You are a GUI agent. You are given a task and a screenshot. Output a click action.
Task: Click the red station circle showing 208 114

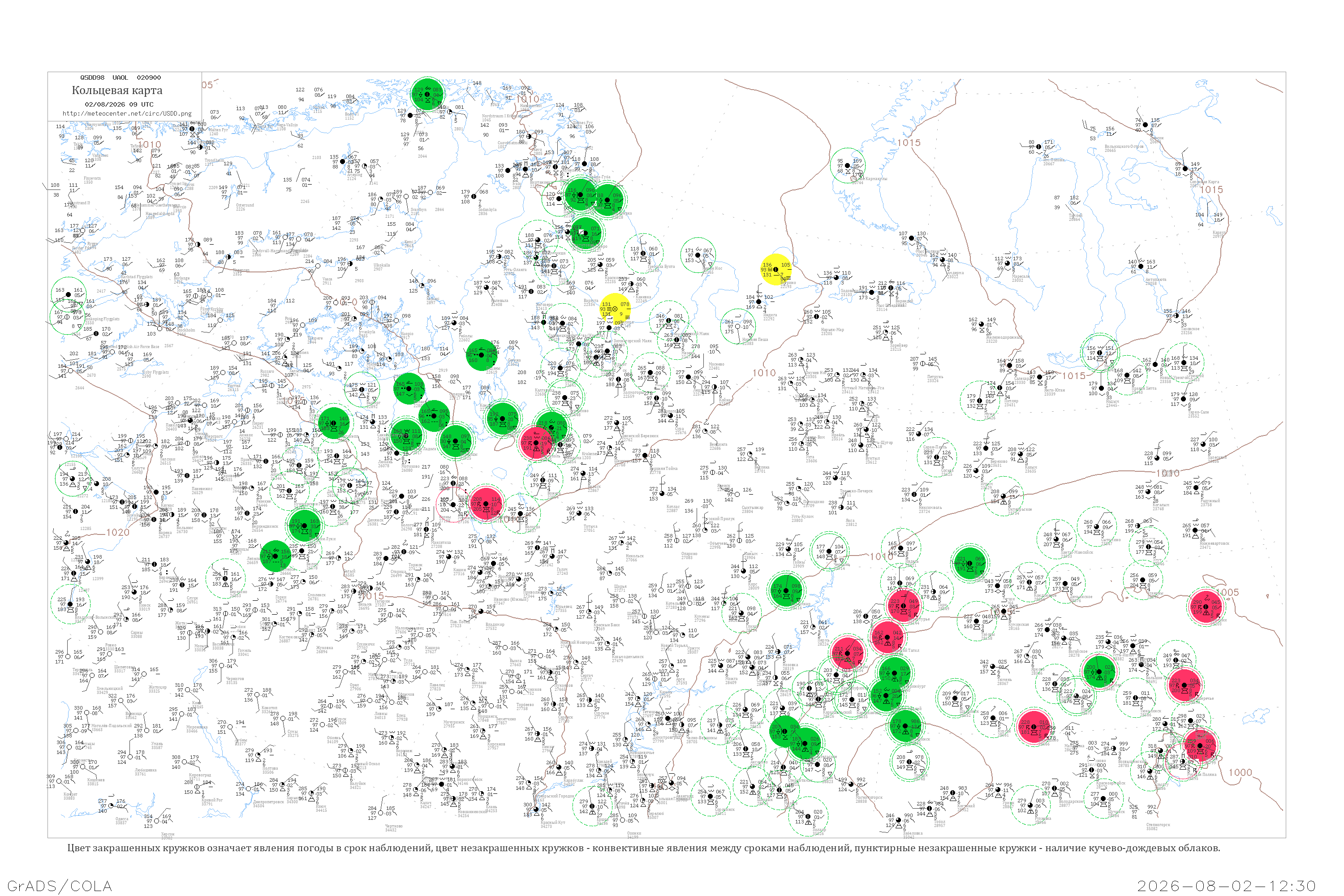(486, 504)
